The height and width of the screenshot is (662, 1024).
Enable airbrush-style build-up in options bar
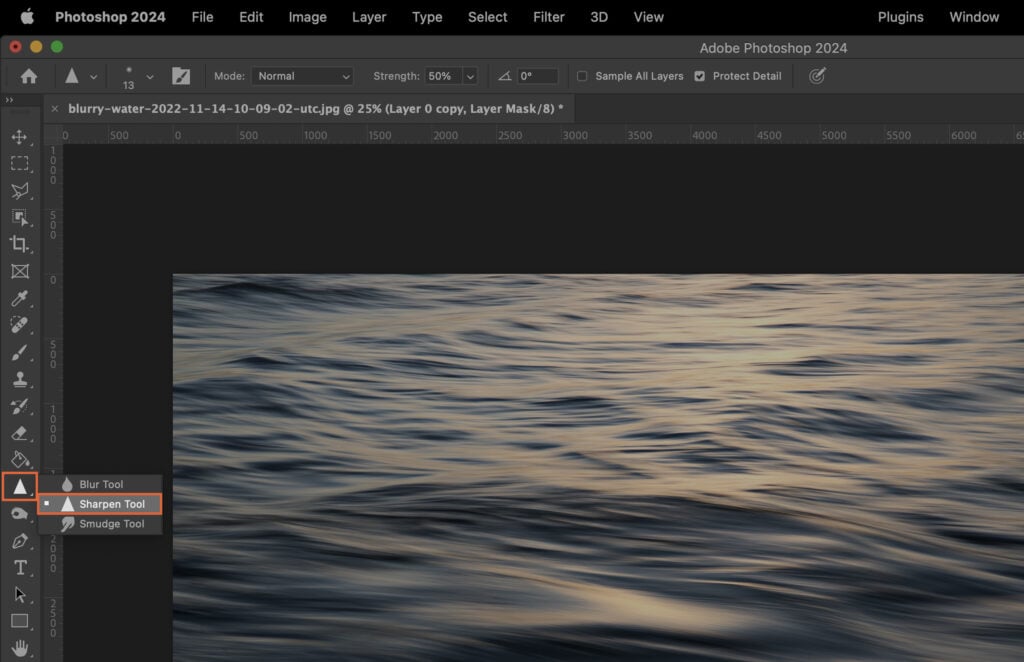coord(818,75)
